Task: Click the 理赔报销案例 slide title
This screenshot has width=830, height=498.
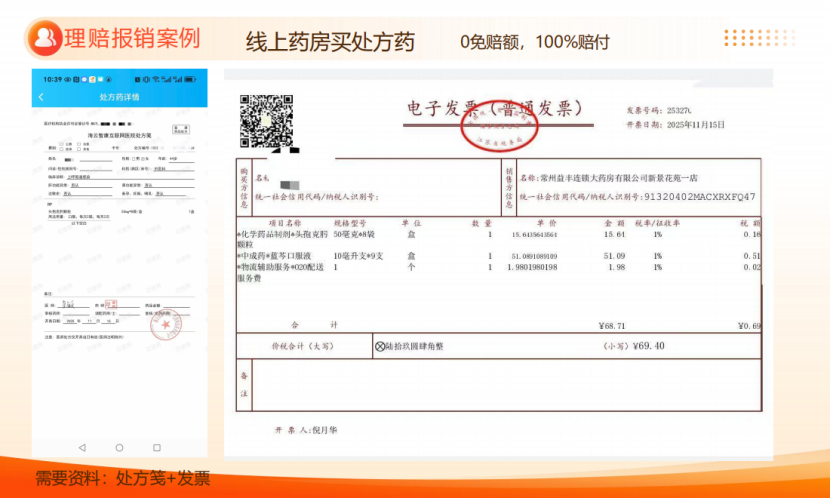Action: pyautogui.click(x=132, y=39)
